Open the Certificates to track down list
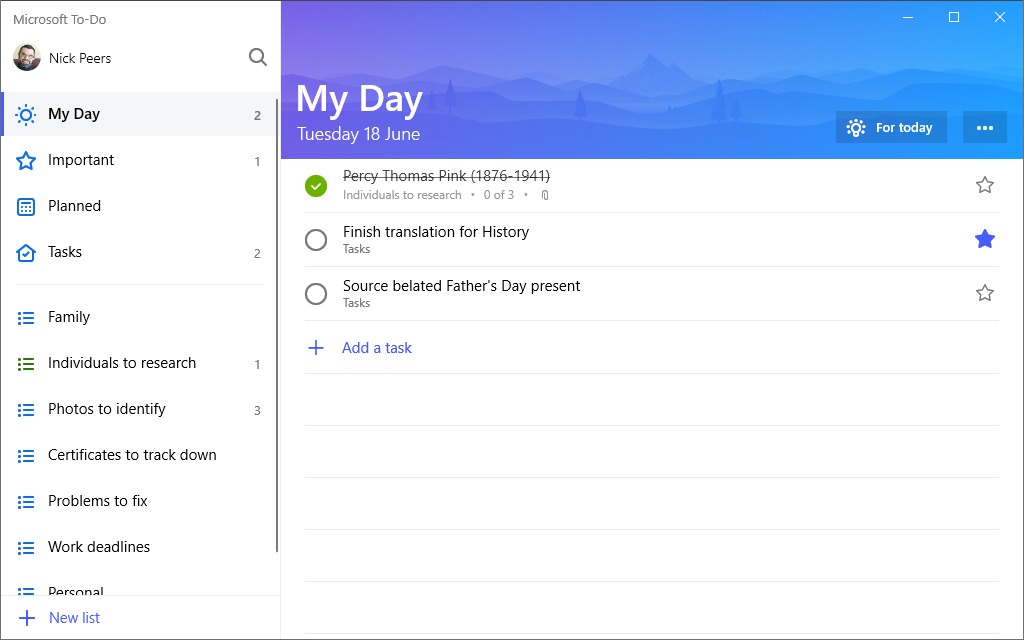Viewport: 1024px width, 640px height. pos(132,455)
